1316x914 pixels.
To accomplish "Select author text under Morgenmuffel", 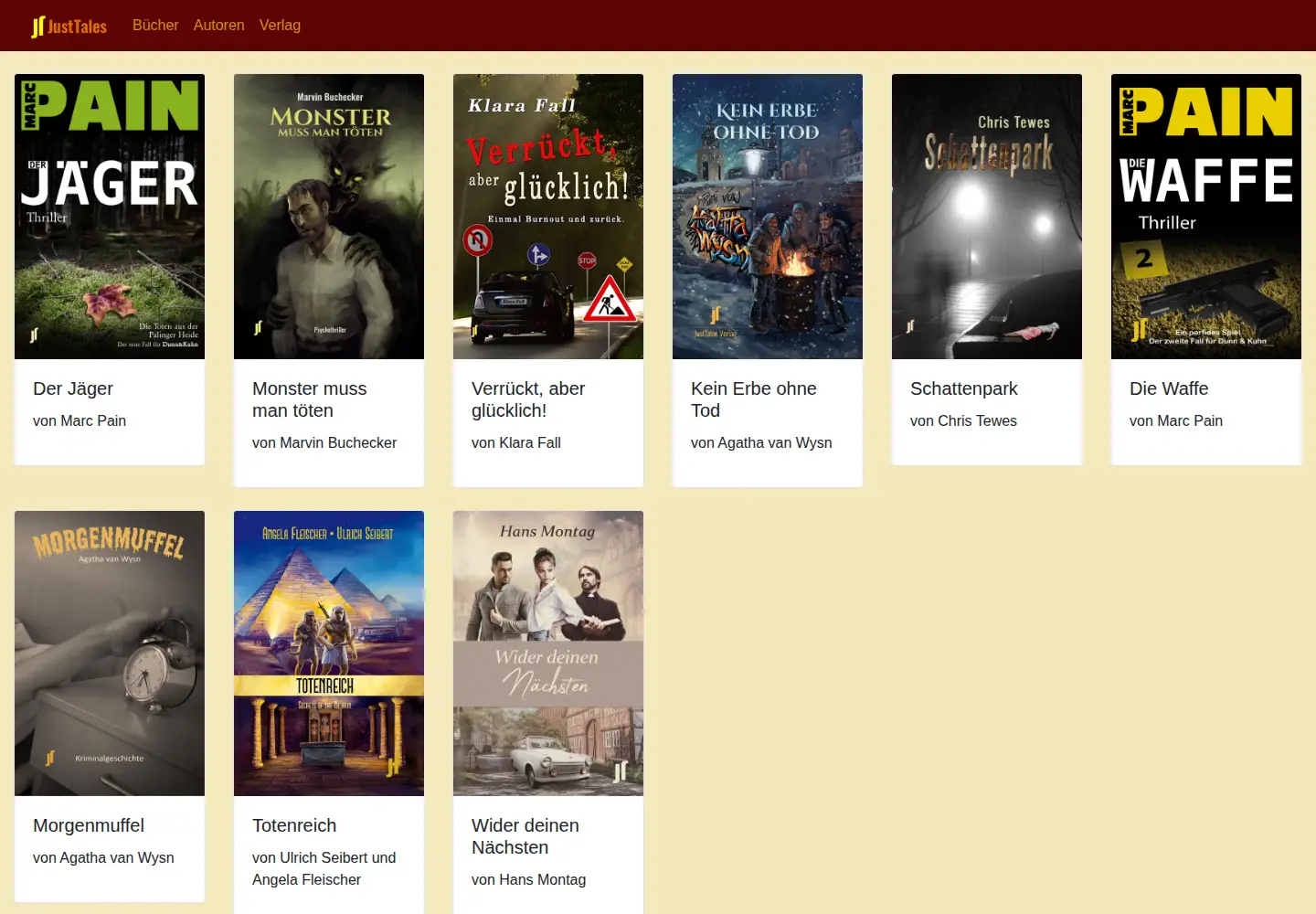I will coord(103,857).
